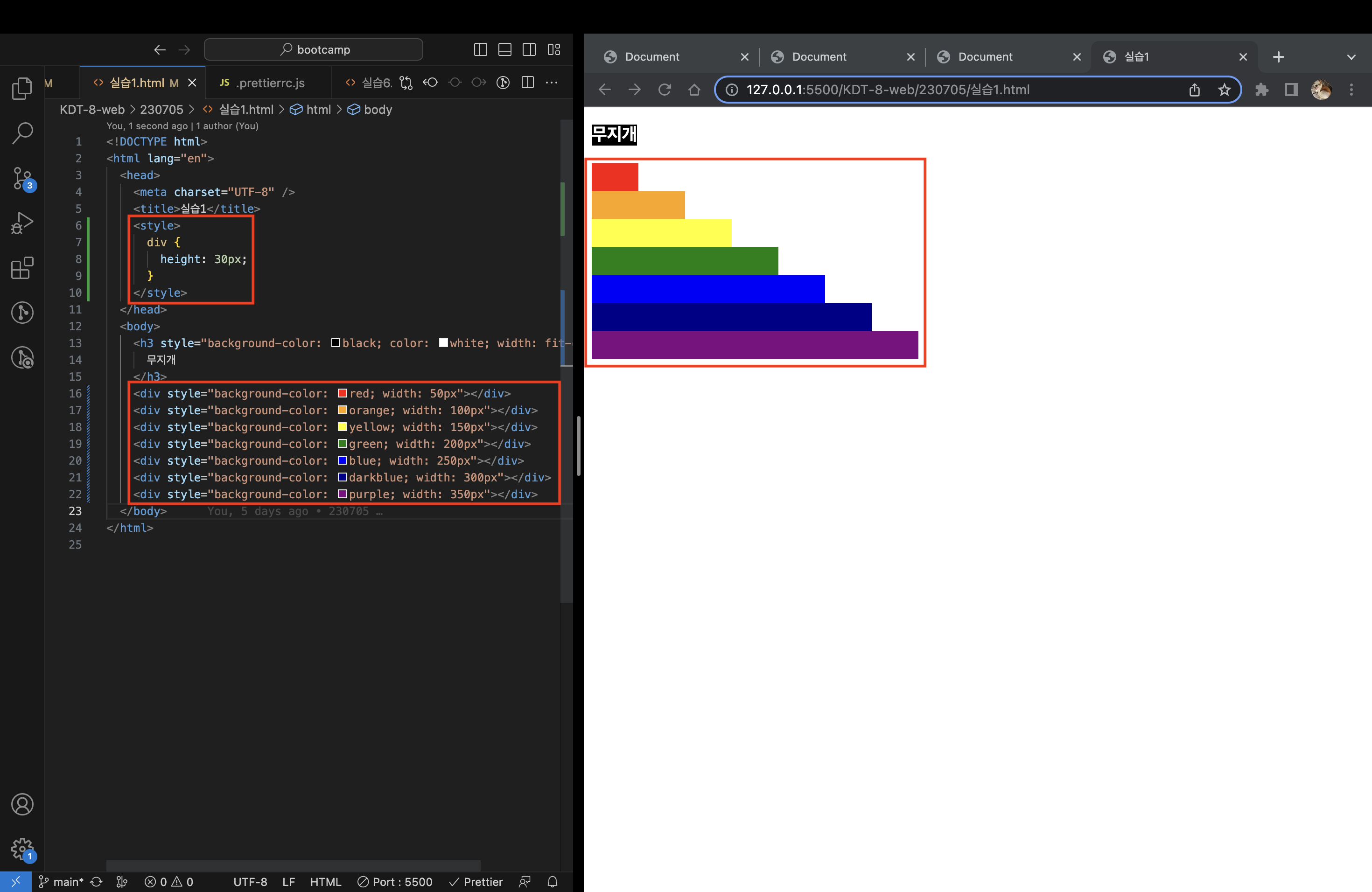Viewport: 1372px width, 892px height.
Task: Open editor More Actions ellipsis
Action: [x=552, y=83]
